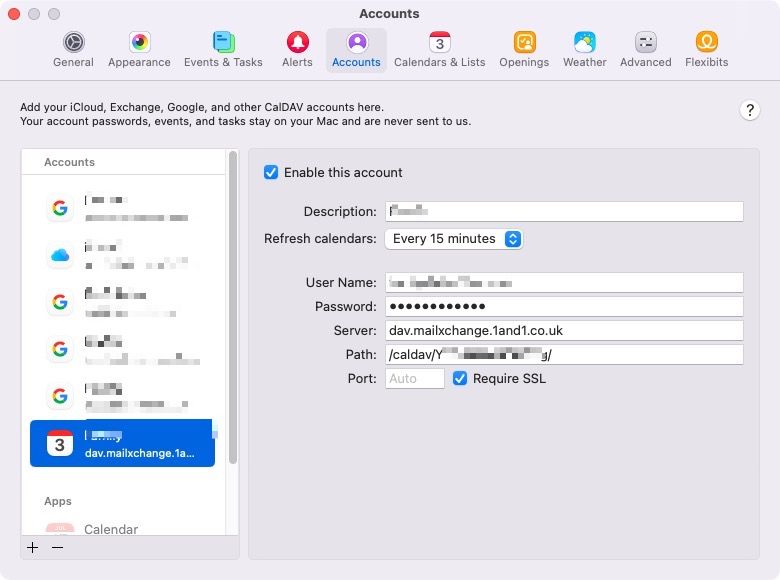Switch to the General tab label

point(74,62)
